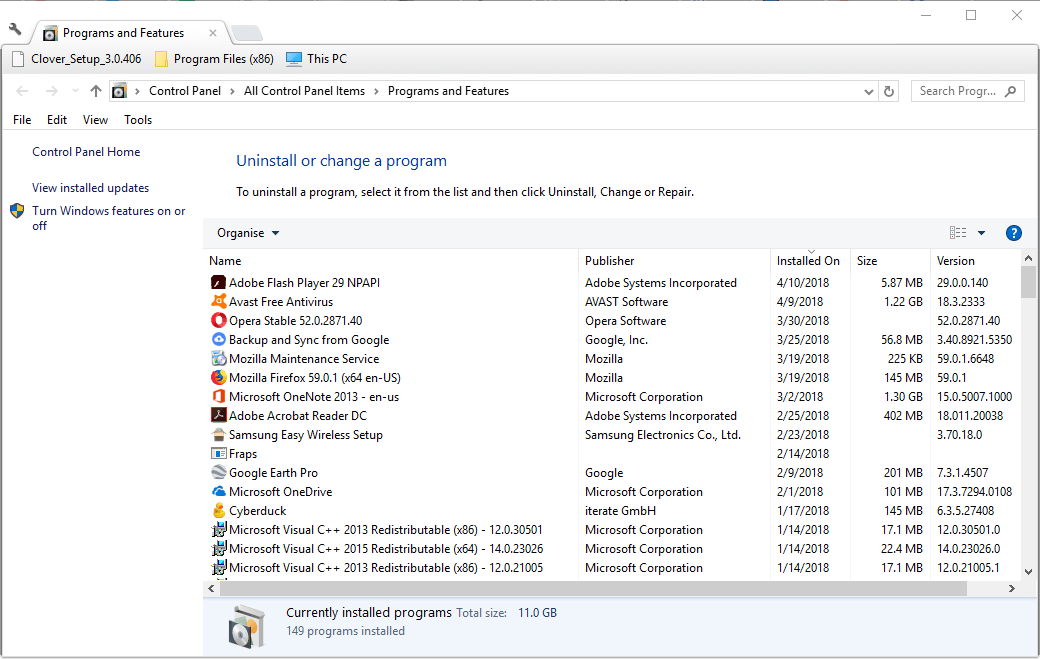
Task: Click the View installed updates link
Action: click(91, 188)
